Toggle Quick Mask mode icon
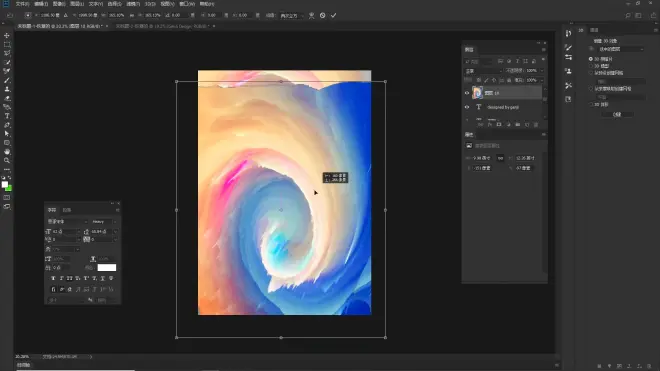The image size is (660, 371). tap(7, 197)
